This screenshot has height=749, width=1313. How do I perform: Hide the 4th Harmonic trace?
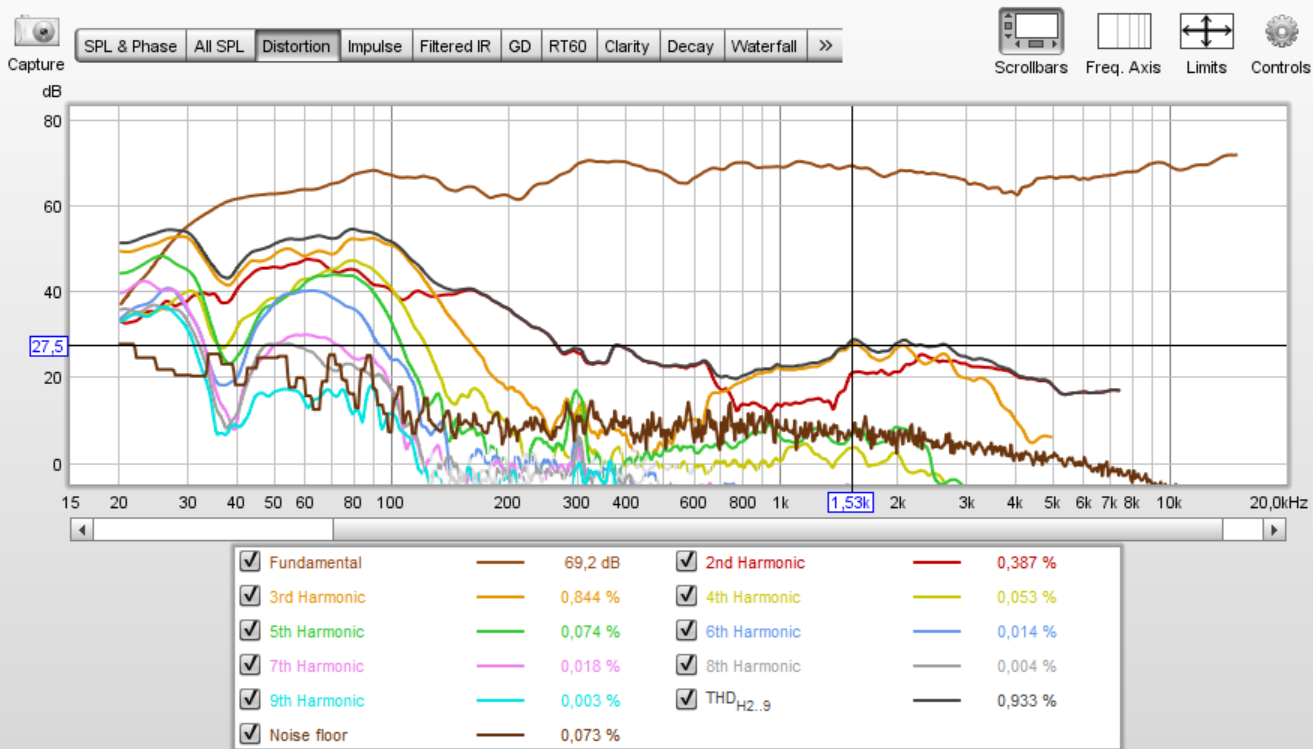coord(686,597)
